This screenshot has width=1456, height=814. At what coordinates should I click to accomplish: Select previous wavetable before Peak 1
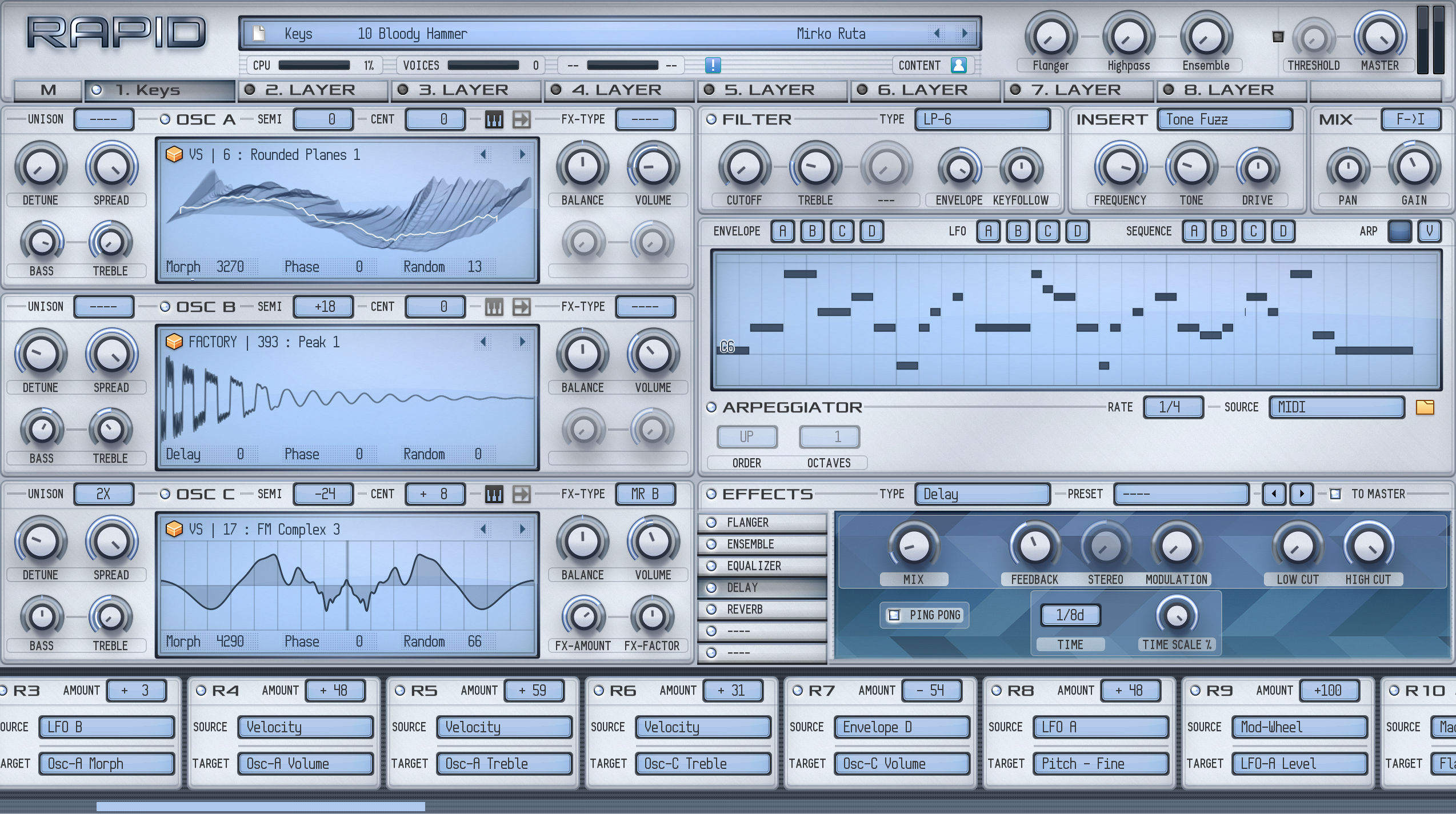coord(483,342)
